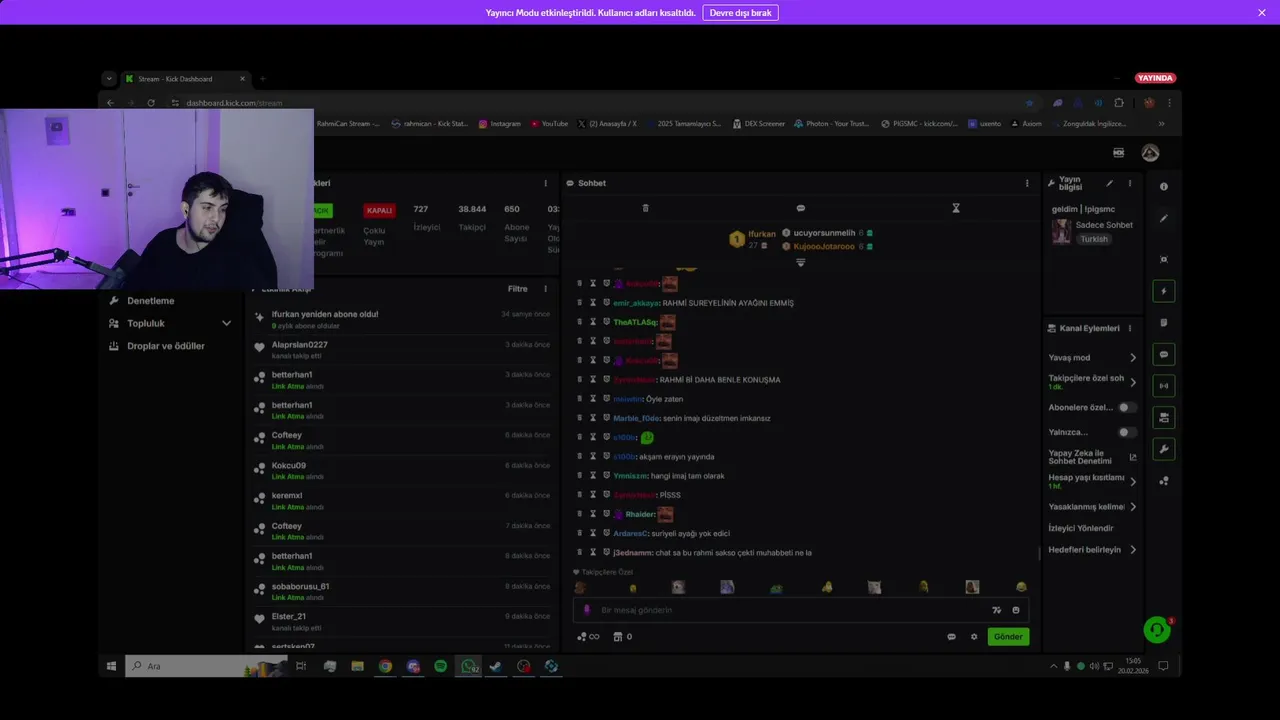1280x720 pixels.
Task: Open the Windows notification center
Action: tap(1163, 666)
